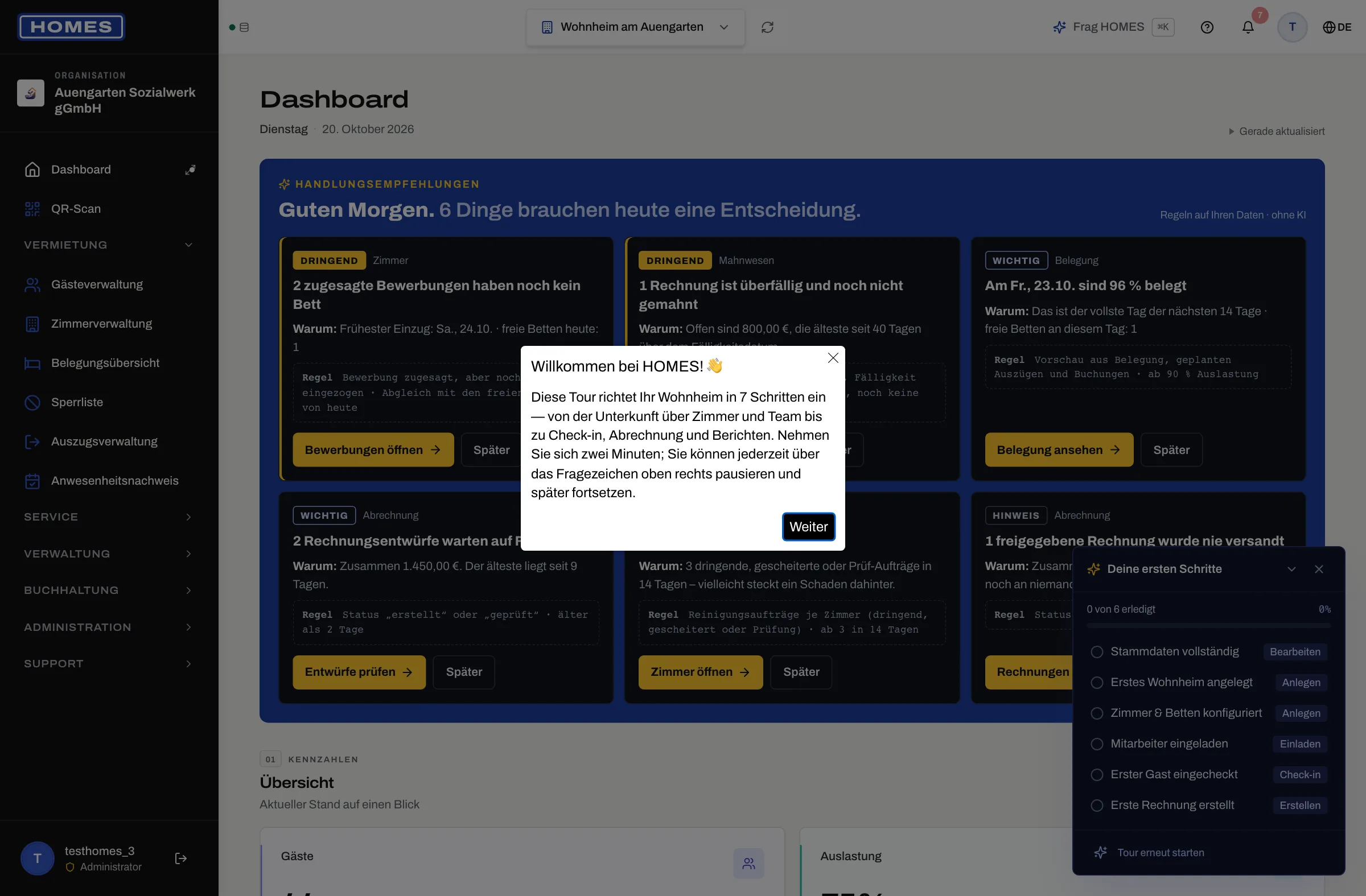This screenshot has width=1366, height=896.
Task: Click Zimmer öffnen button
Action: point(700,672)
